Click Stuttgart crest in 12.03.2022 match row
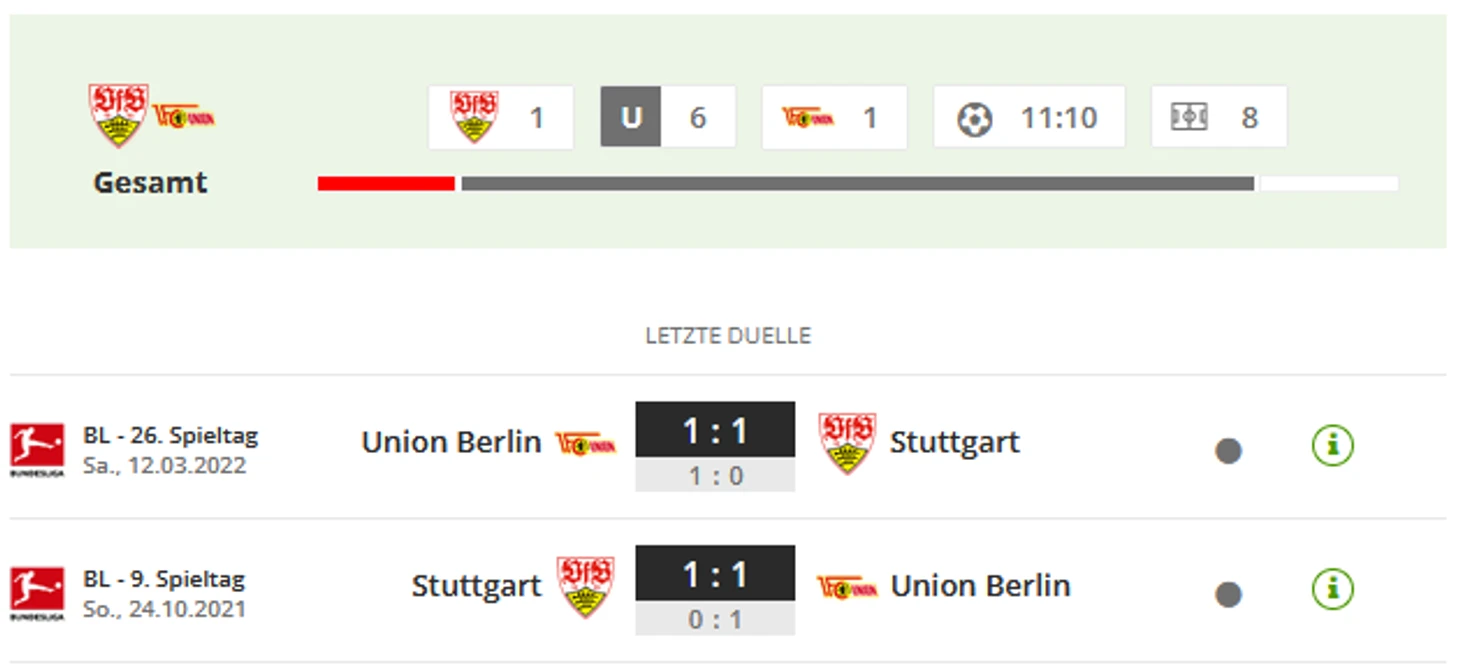This screenshot has height=672, width=1460. 847,443
